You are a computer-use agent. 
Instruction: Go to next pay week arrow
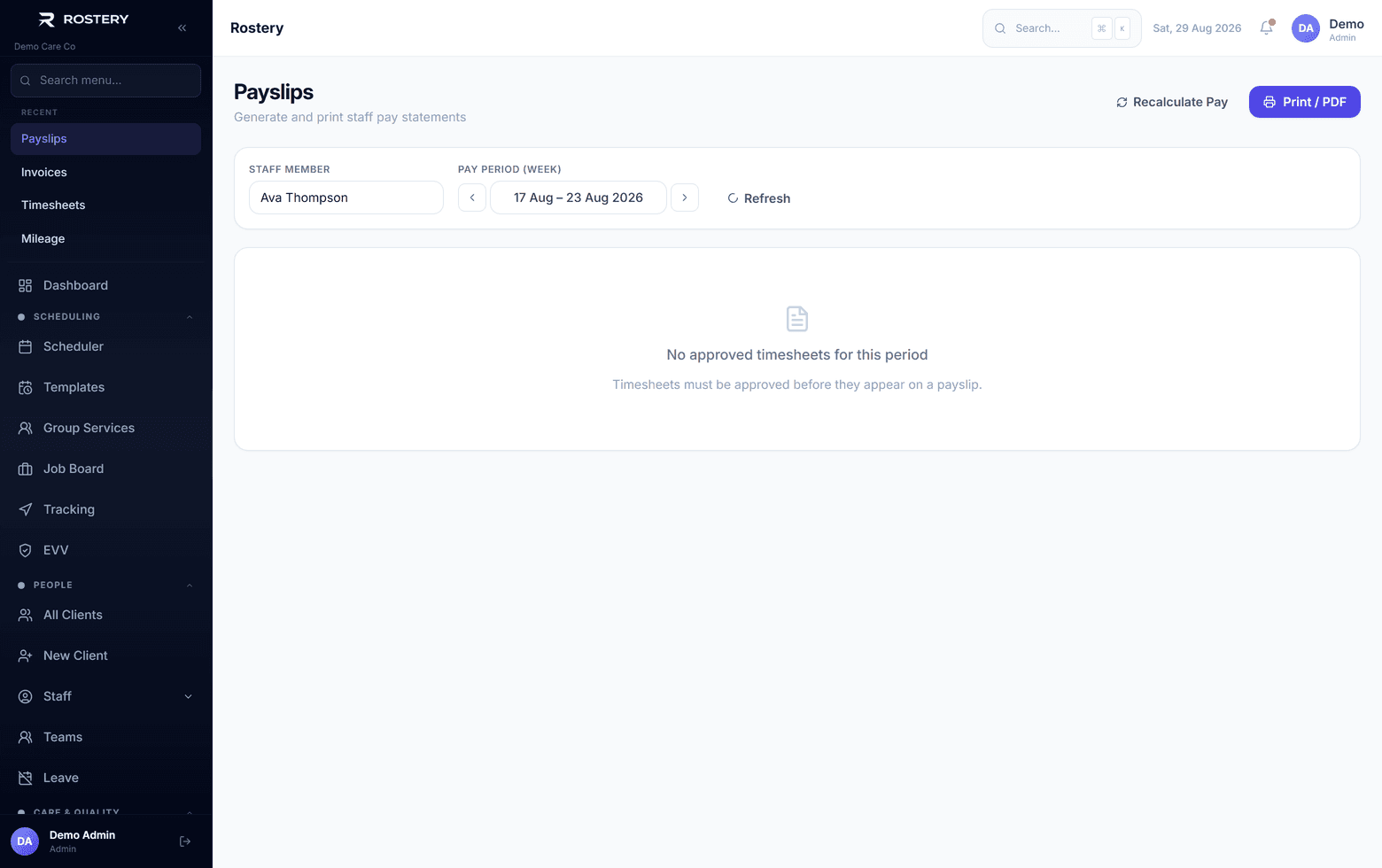tap(685, 198)
